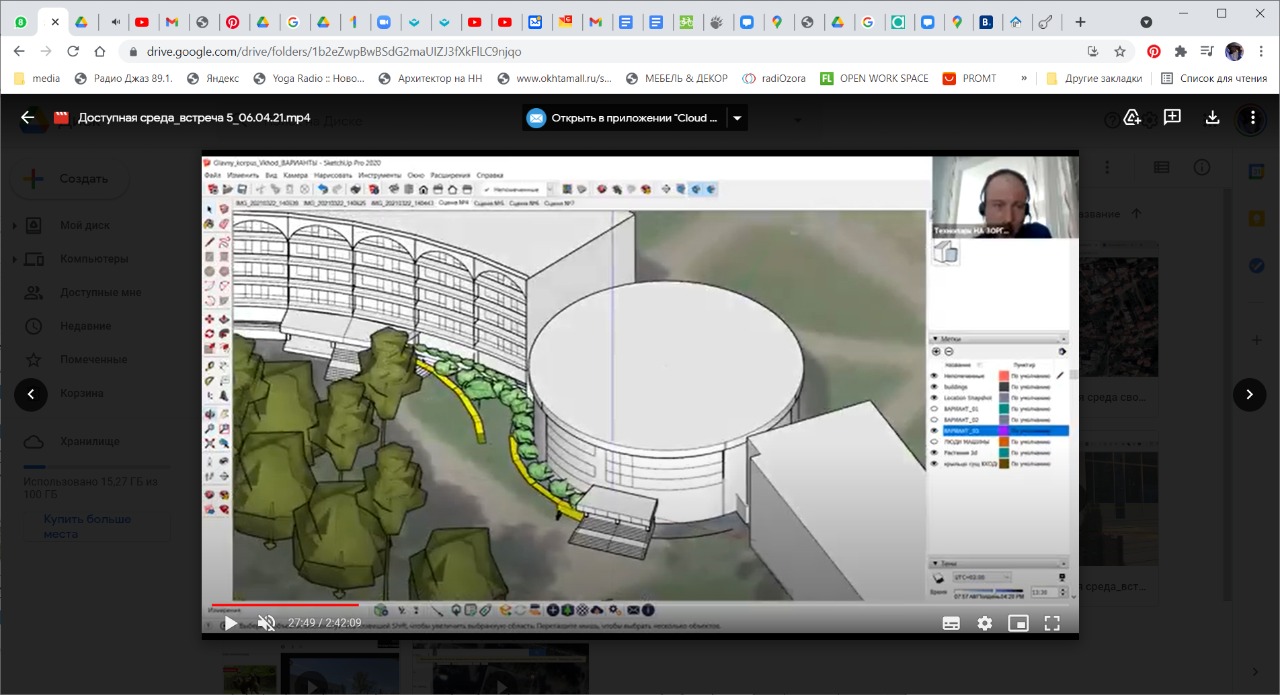
Task: Switch to the Booking B. tab
Action: point(986,21)
